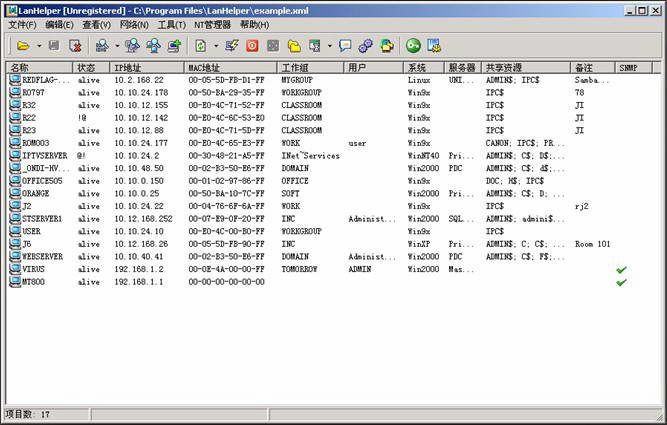Screen dimensions: 667x425
Task: Open the 帮助(H) menu
Action: 254,25
